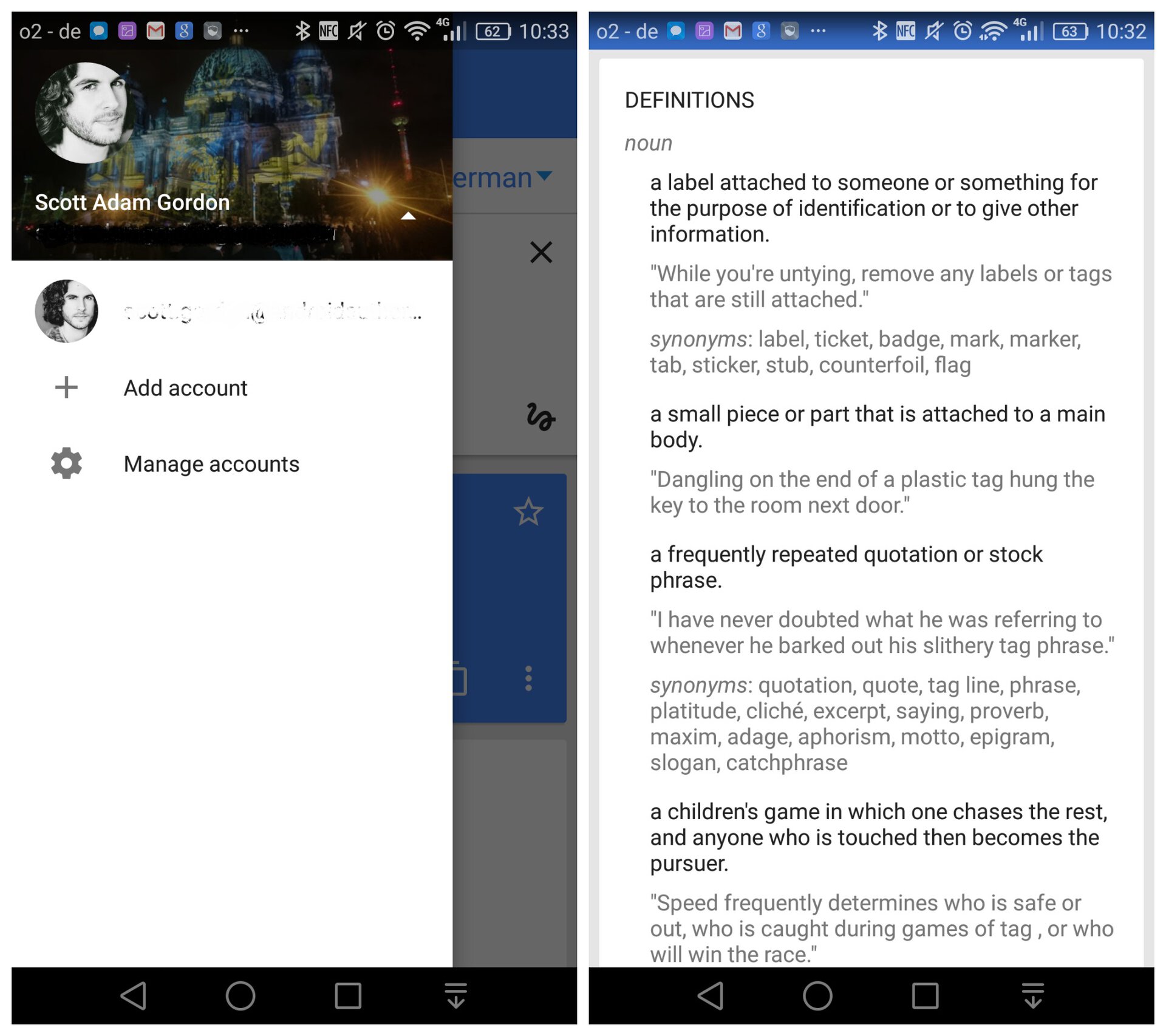Open recent apps on left phone
Screen dimensions: 1166x1036
pyautogui.click(x=348, y=996)
